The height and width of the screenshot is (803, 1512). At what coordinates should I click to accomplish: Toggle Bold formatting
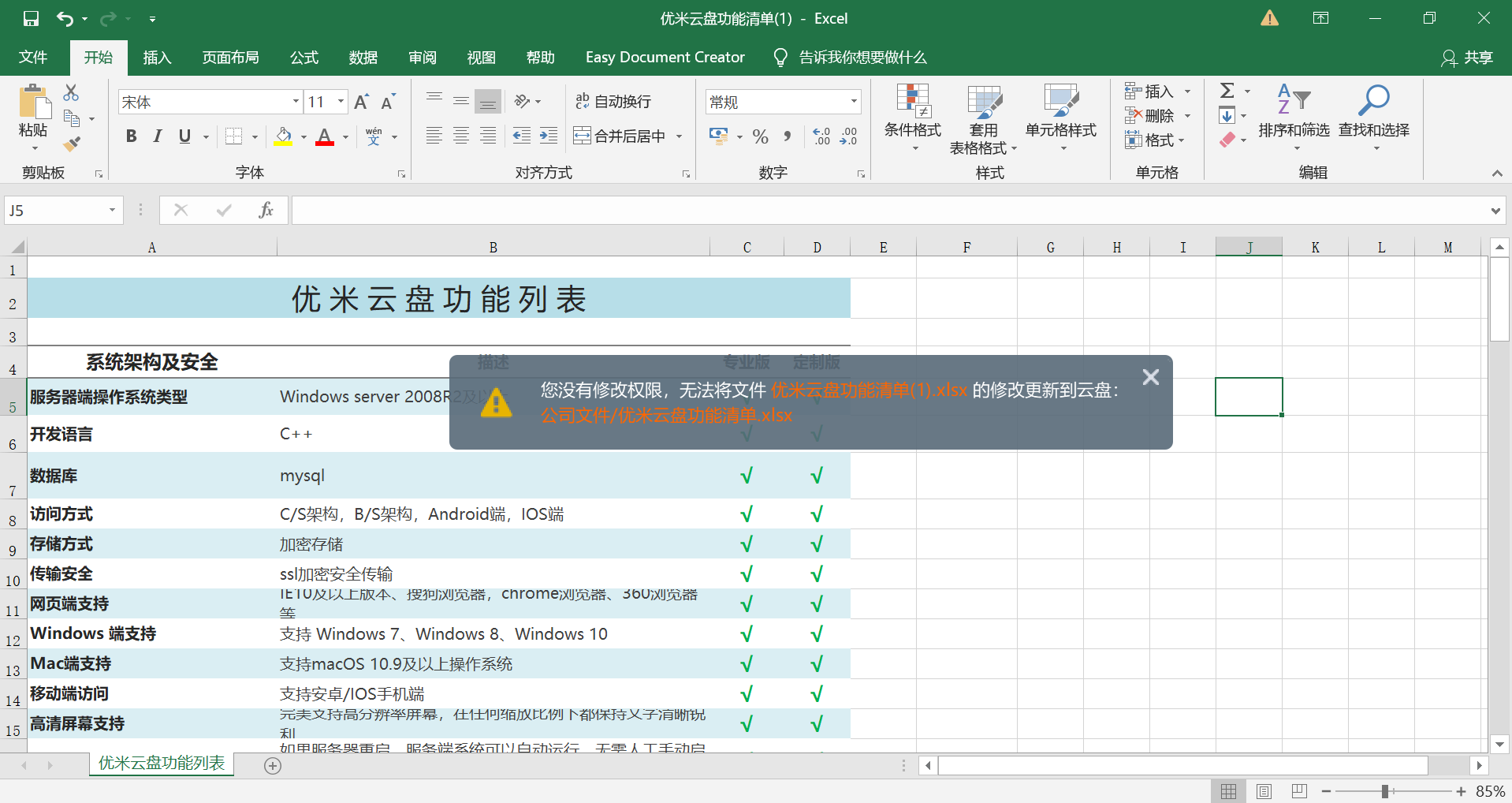(131, 136)
